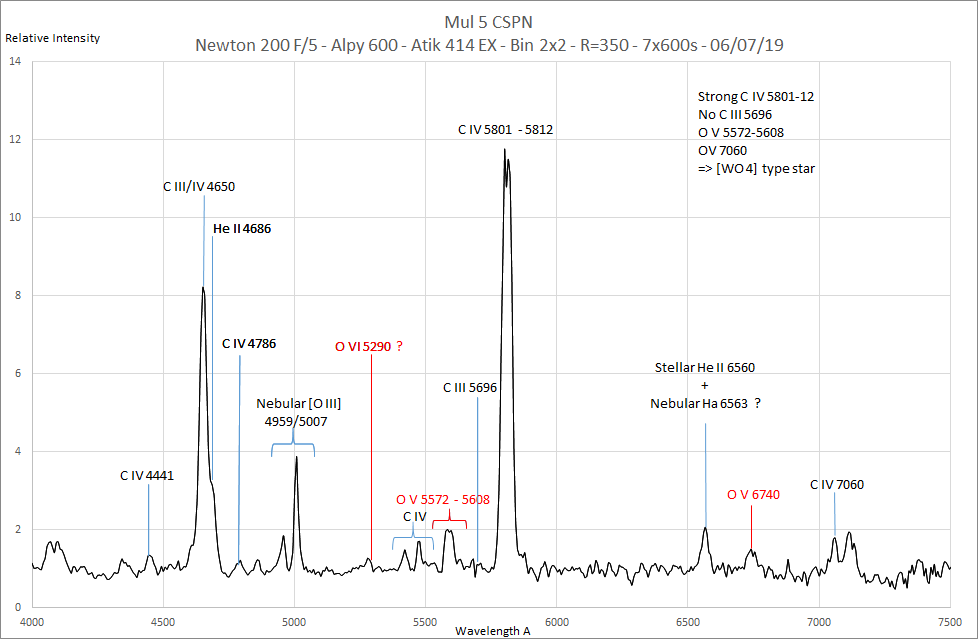Viewport: 978px width, 639px height.
Task: Select the 'C IV 7060' label
Action: (x=837, y=484)
